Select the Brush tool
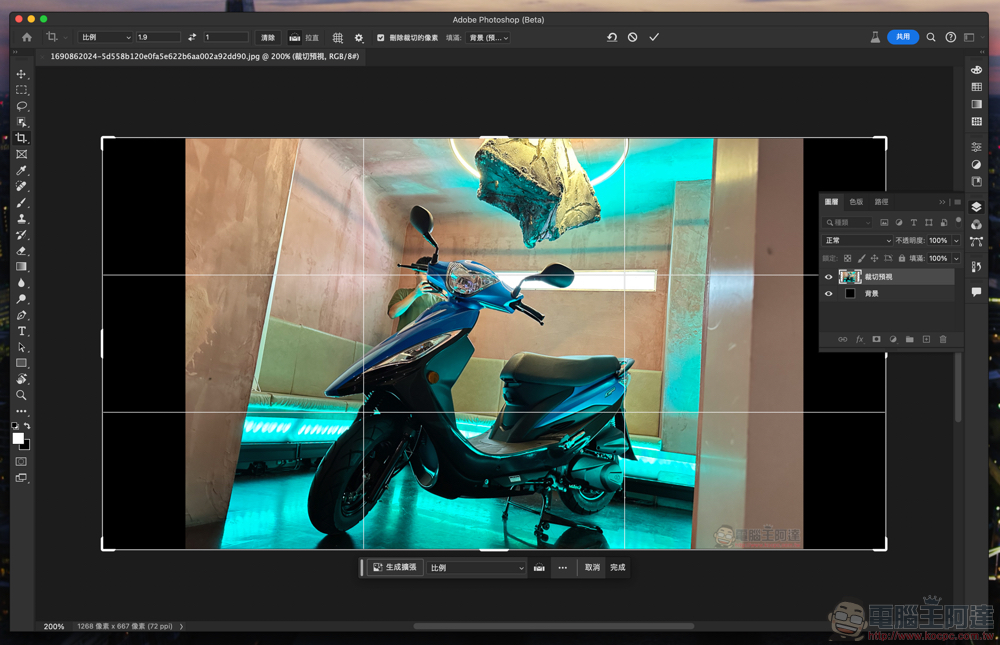This screenshot has width=1000, height=645. pyautogui.click(x=21, y=202)
